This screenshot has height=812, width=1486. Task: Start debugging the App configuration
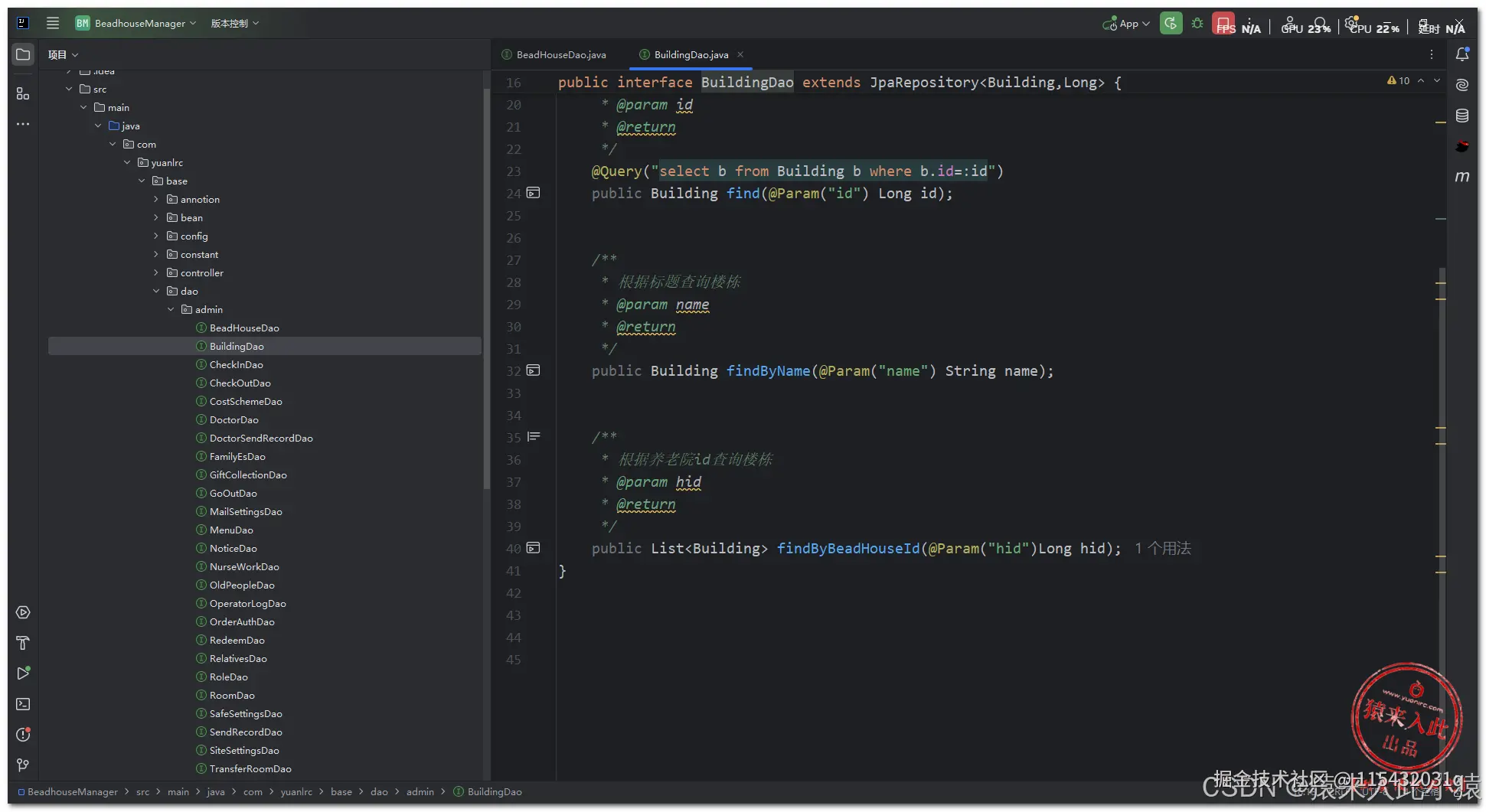(1197, 24)
